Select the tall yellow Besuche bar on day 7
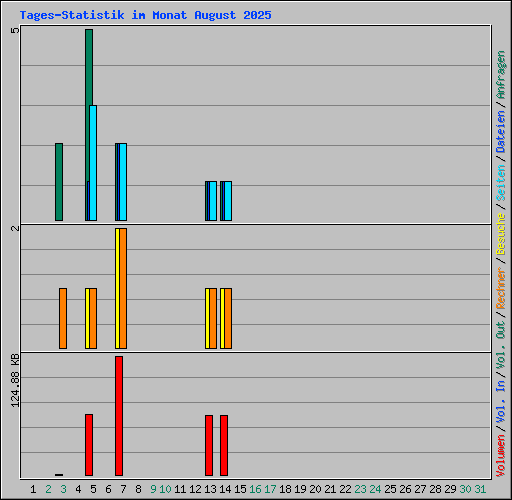This screenshot has height=500, width=512. click(117, 289)
